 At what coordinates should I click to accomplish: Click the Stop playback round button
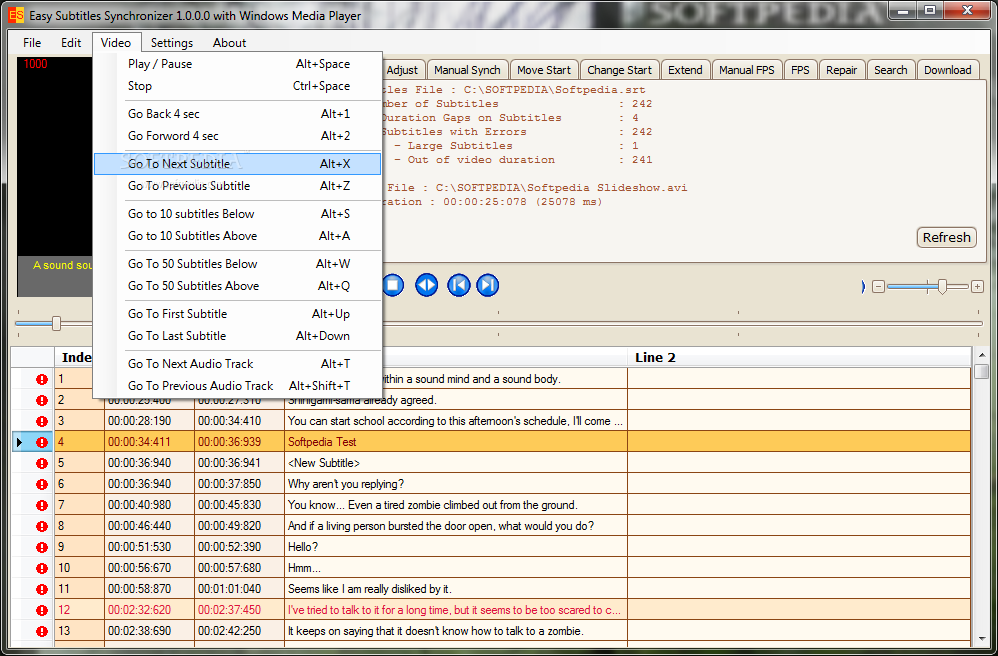click(x=393, y=284)
